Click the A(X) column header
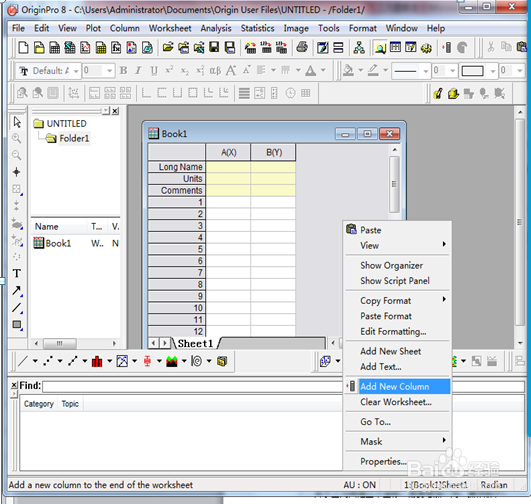The image size is (531, 504). pos(229,152)
